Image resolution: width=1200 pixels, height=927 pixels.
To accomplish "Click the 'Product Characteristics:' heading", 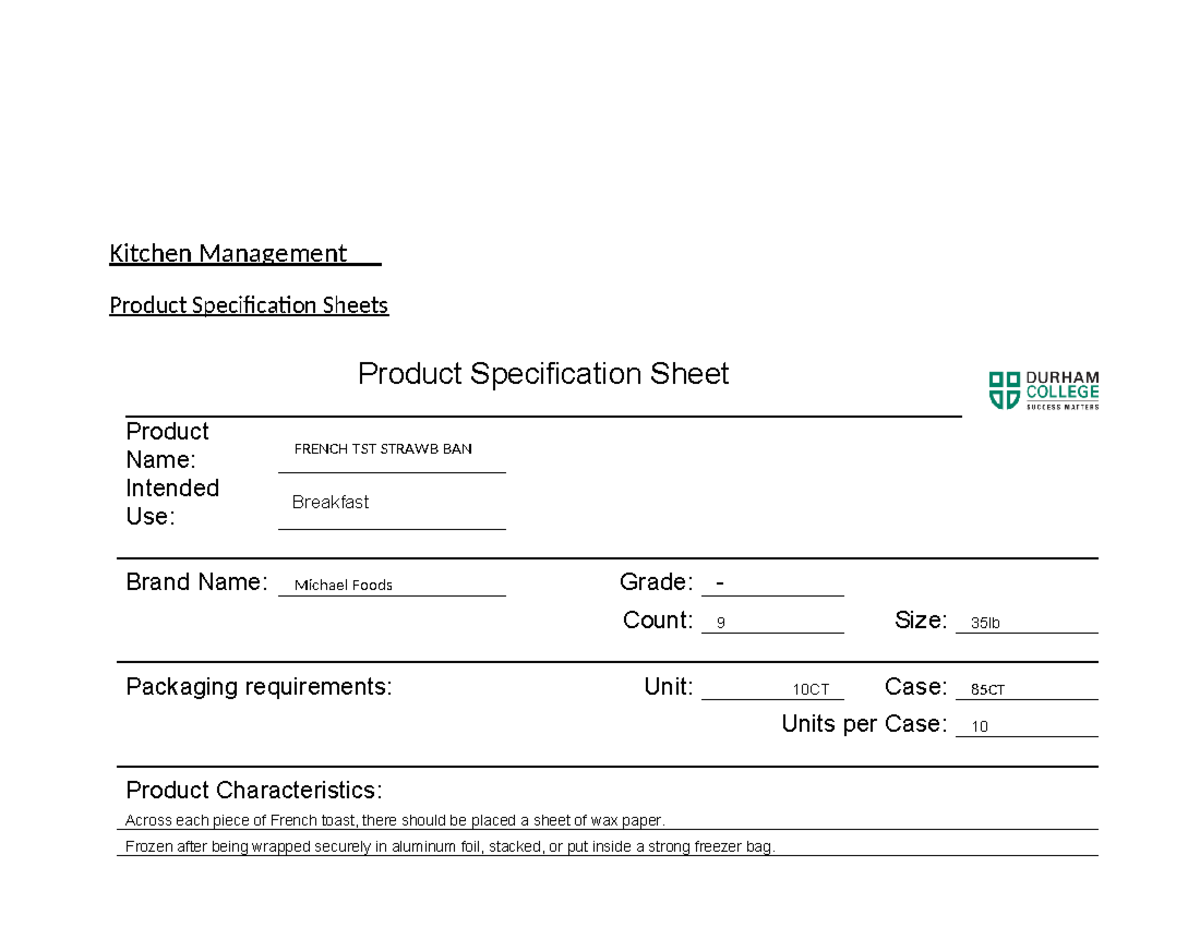I will (x=253, y=790).
